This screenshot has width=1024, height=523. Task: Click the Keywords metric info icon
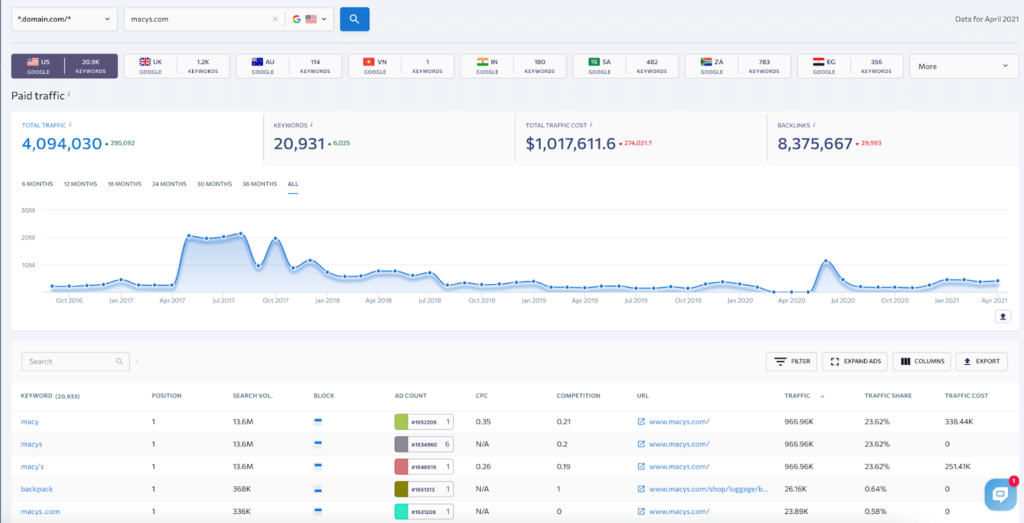(x=312, y=123)
